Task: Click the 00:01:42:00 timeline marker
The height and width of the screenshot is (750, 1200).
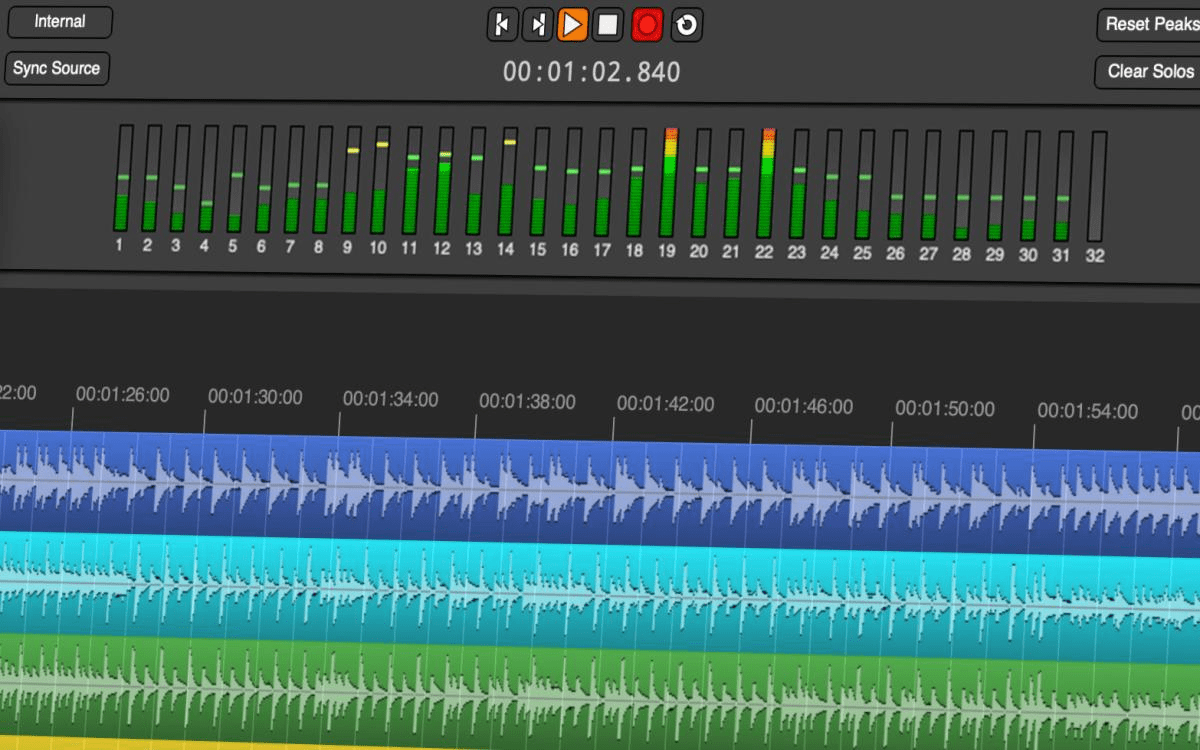Action: (x=665, y=404)
